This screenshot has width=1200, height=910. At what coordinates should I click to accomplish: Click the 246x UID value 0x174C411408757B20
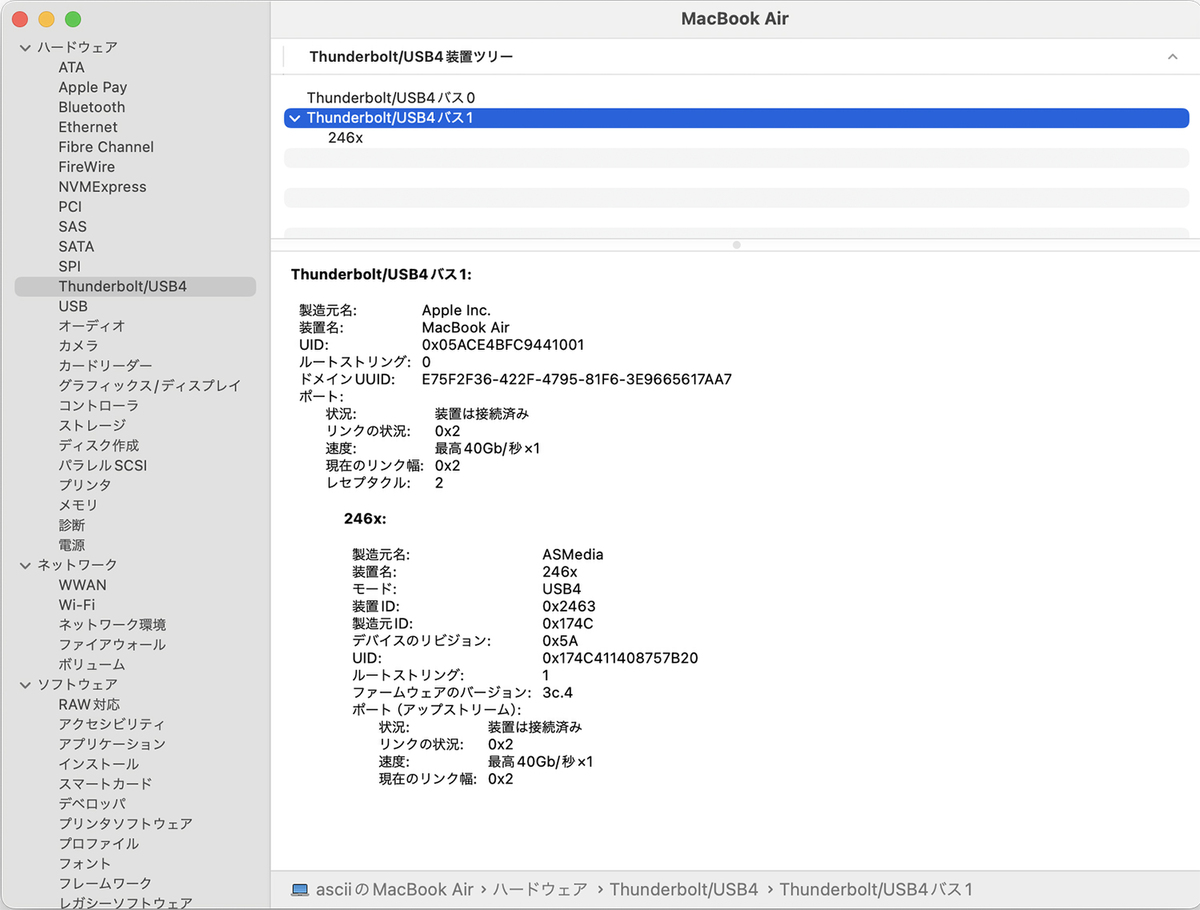pyautogui.click(x=620, y=658)
